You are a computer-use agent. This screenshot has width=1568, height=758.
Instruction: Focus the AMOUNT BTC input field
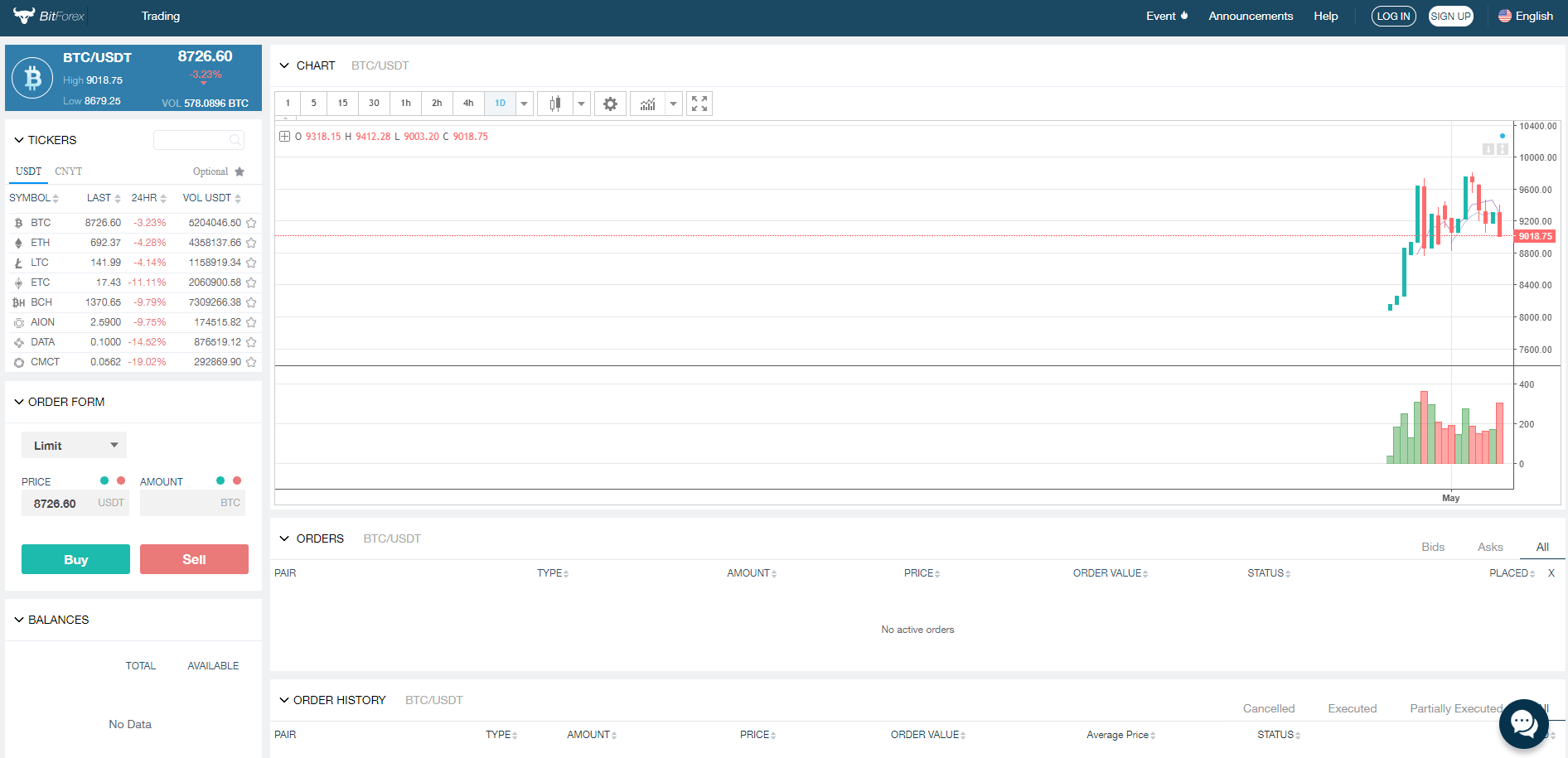(x=192, y=503)
